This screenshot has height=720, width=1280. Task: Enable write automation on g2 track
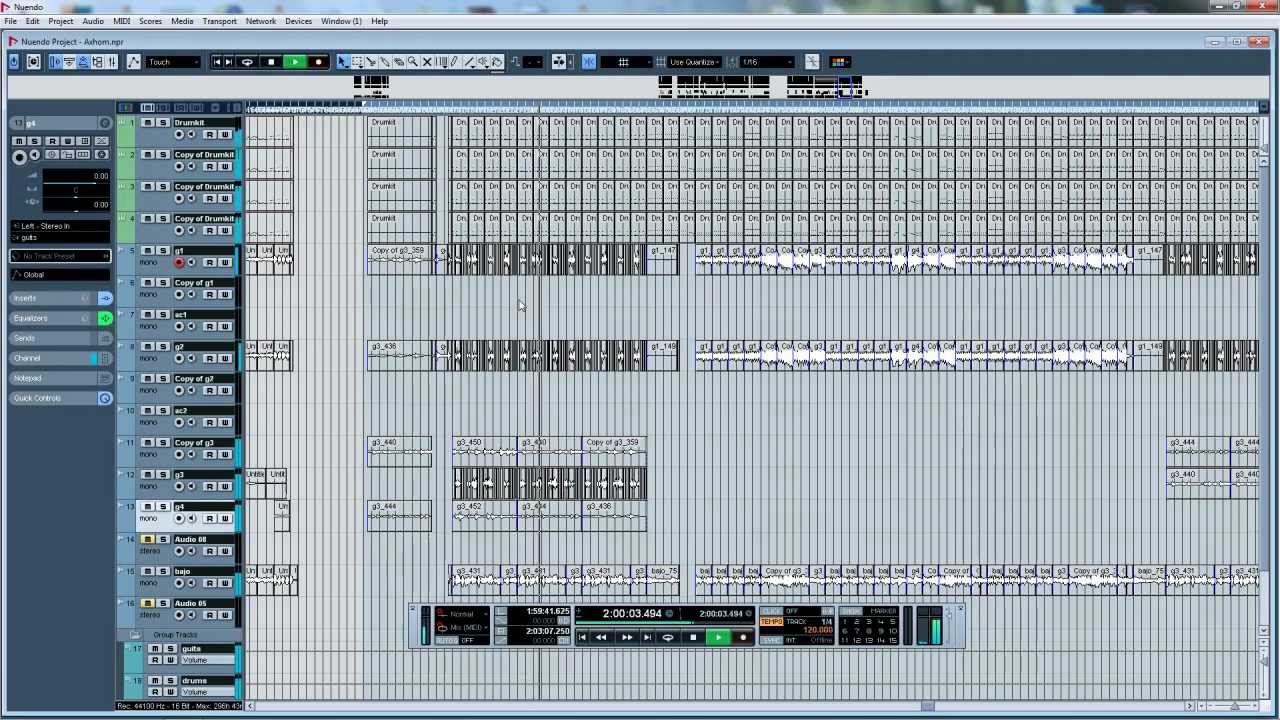[x=225, y=359]
